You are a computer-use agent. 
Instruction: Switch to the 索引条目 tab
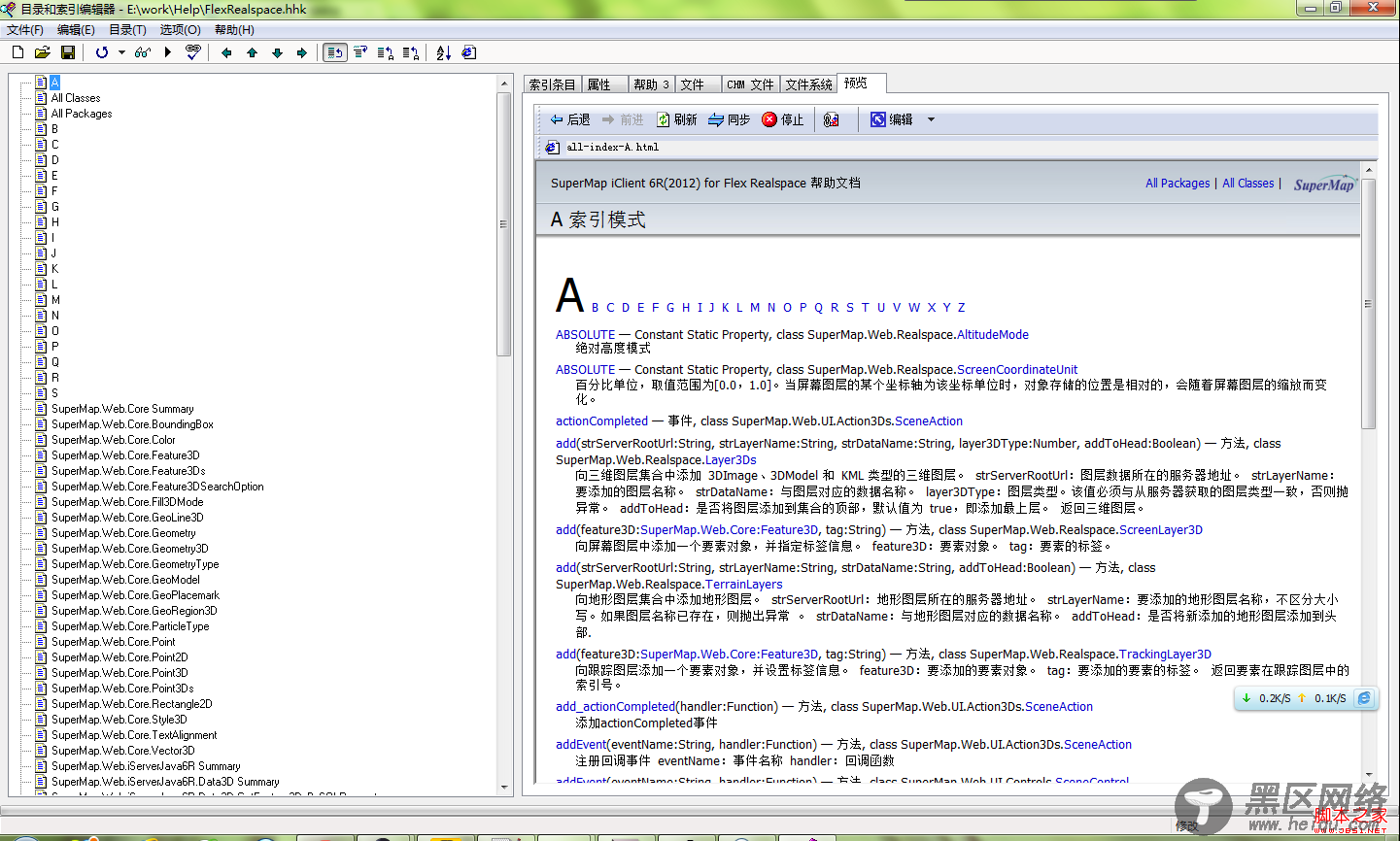[552, 85]
